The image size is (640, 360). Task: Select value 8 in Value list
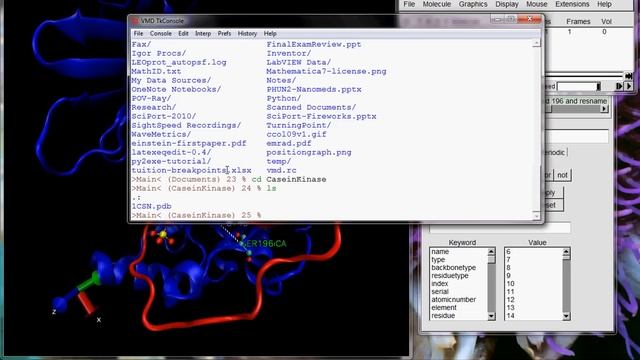508,268
